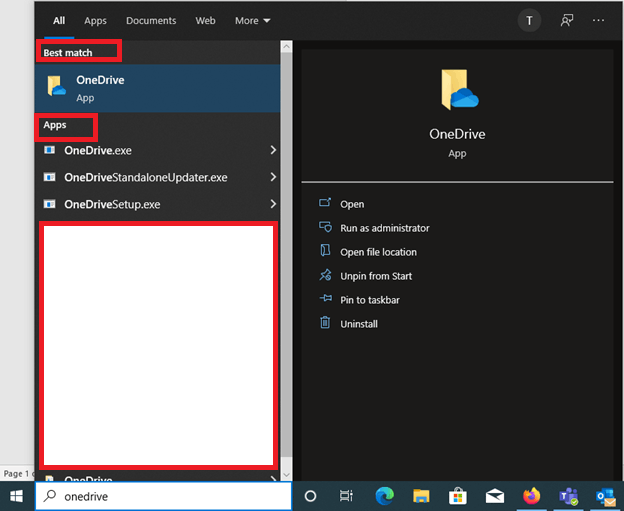Open the Windows Start menu button
The width and height of the screenshot is (624, 511).
[16, 496]
